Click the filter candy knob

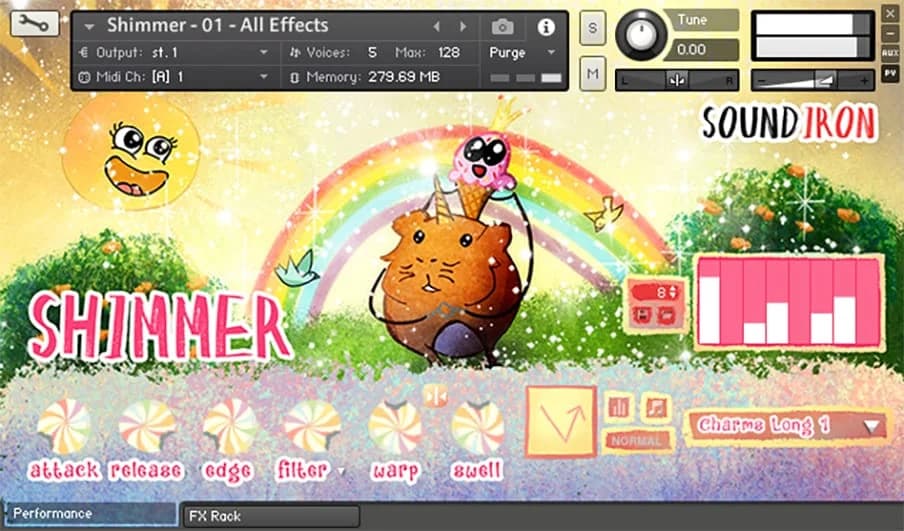[312, 427]
